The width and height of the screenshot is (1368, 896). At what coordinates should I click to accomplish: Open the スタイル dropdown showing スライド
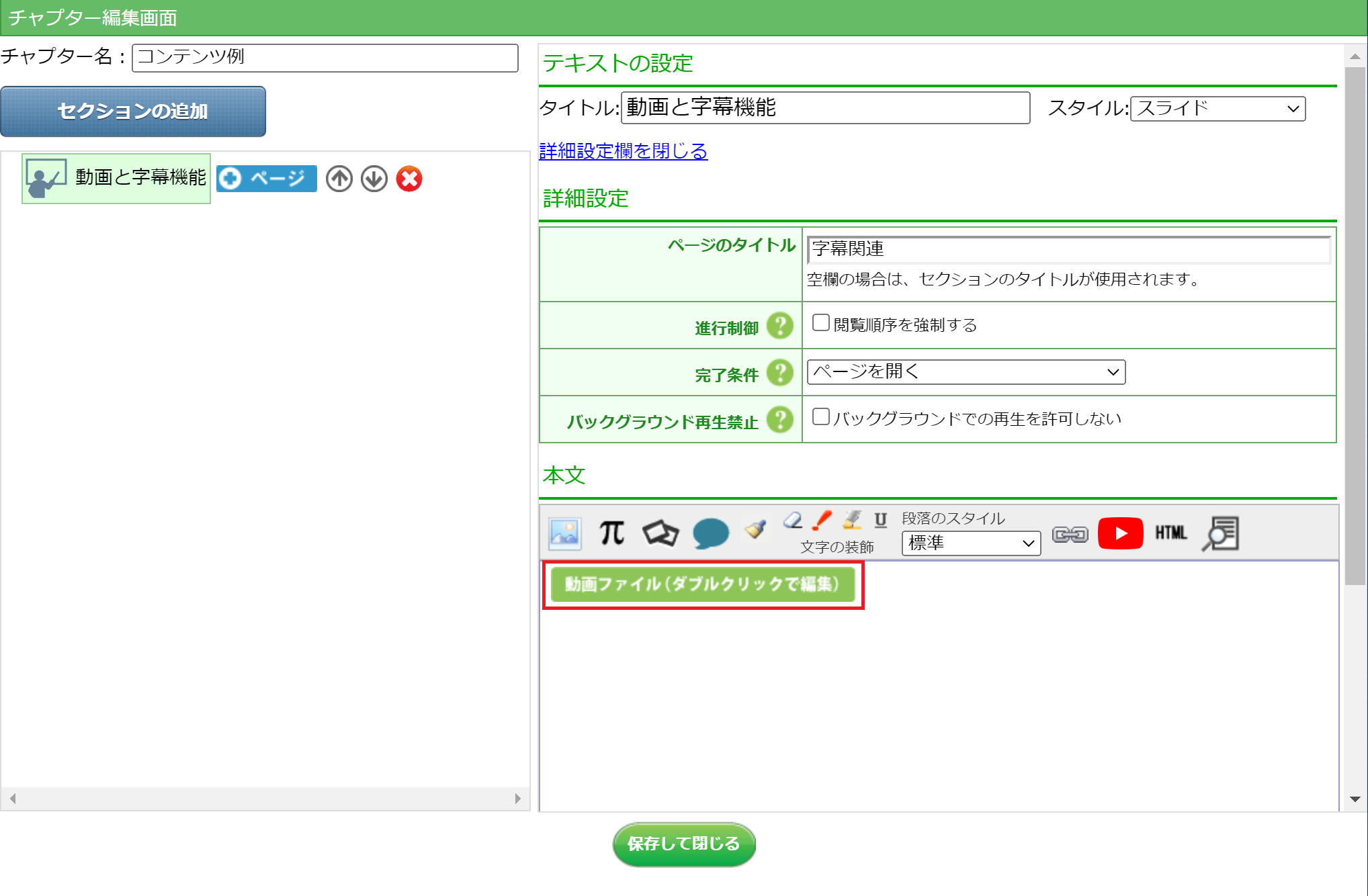point(1217,109)
